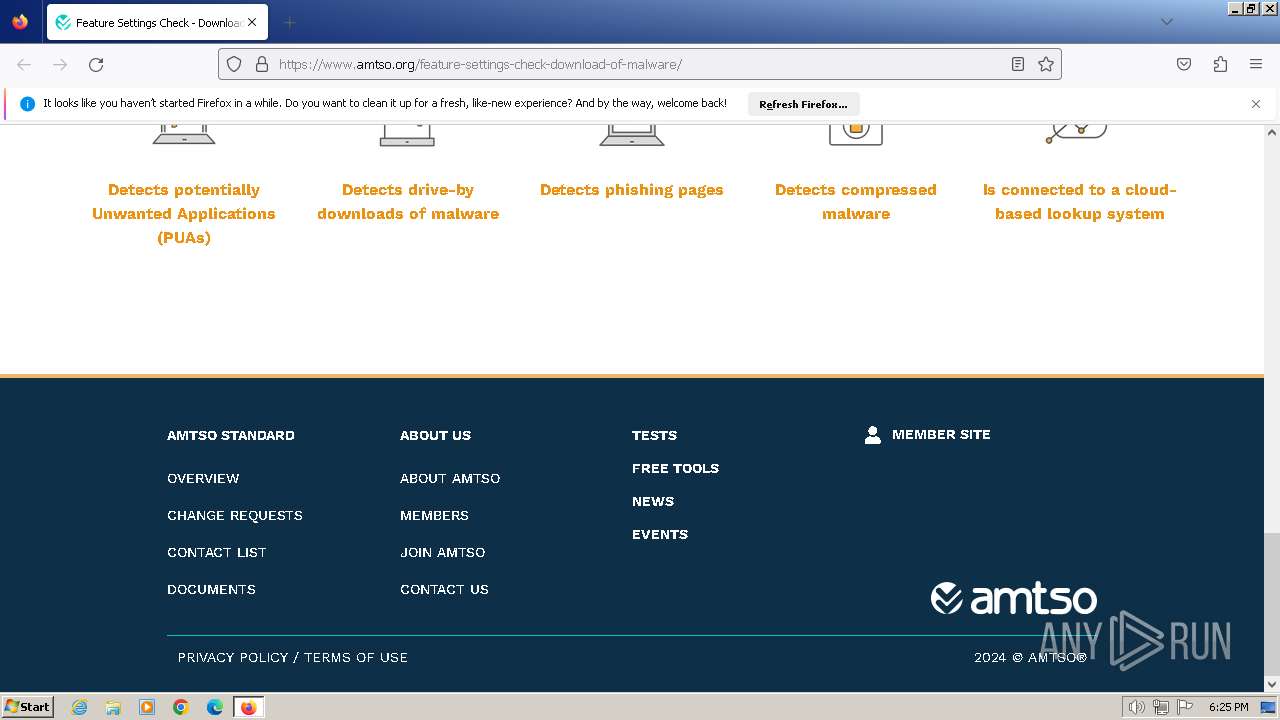Open ABOUT AMTSO footer link

pos(450,478)
